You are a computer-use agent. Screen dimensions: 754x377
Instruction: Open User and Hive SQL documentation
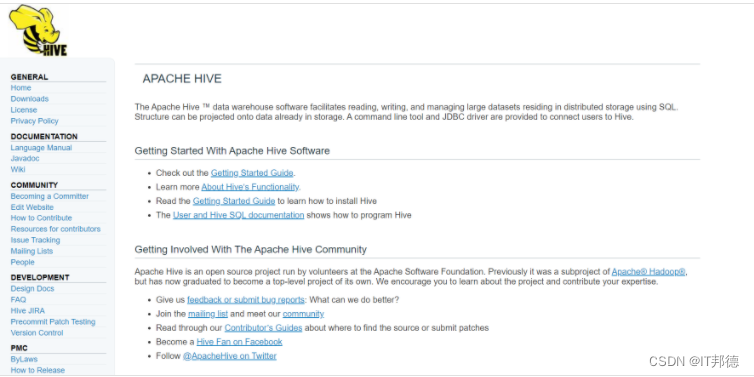[x=239, y=215]
